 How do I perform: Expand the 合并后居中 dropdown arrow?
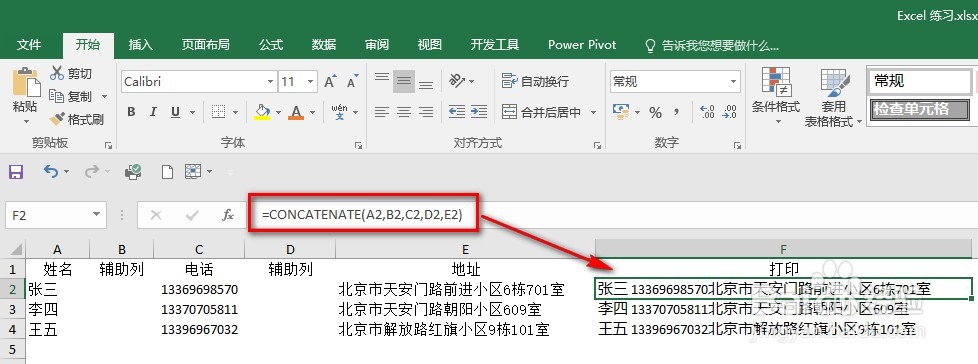click(x=593, y=113)
